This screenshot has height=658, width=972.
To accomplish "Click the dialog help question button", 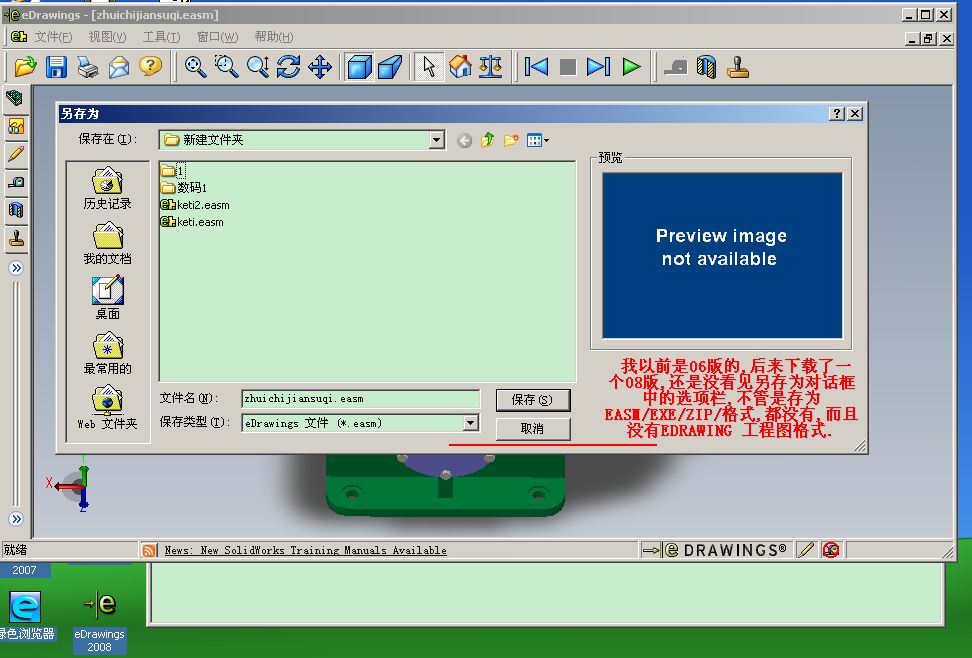I will coord(837,113).
